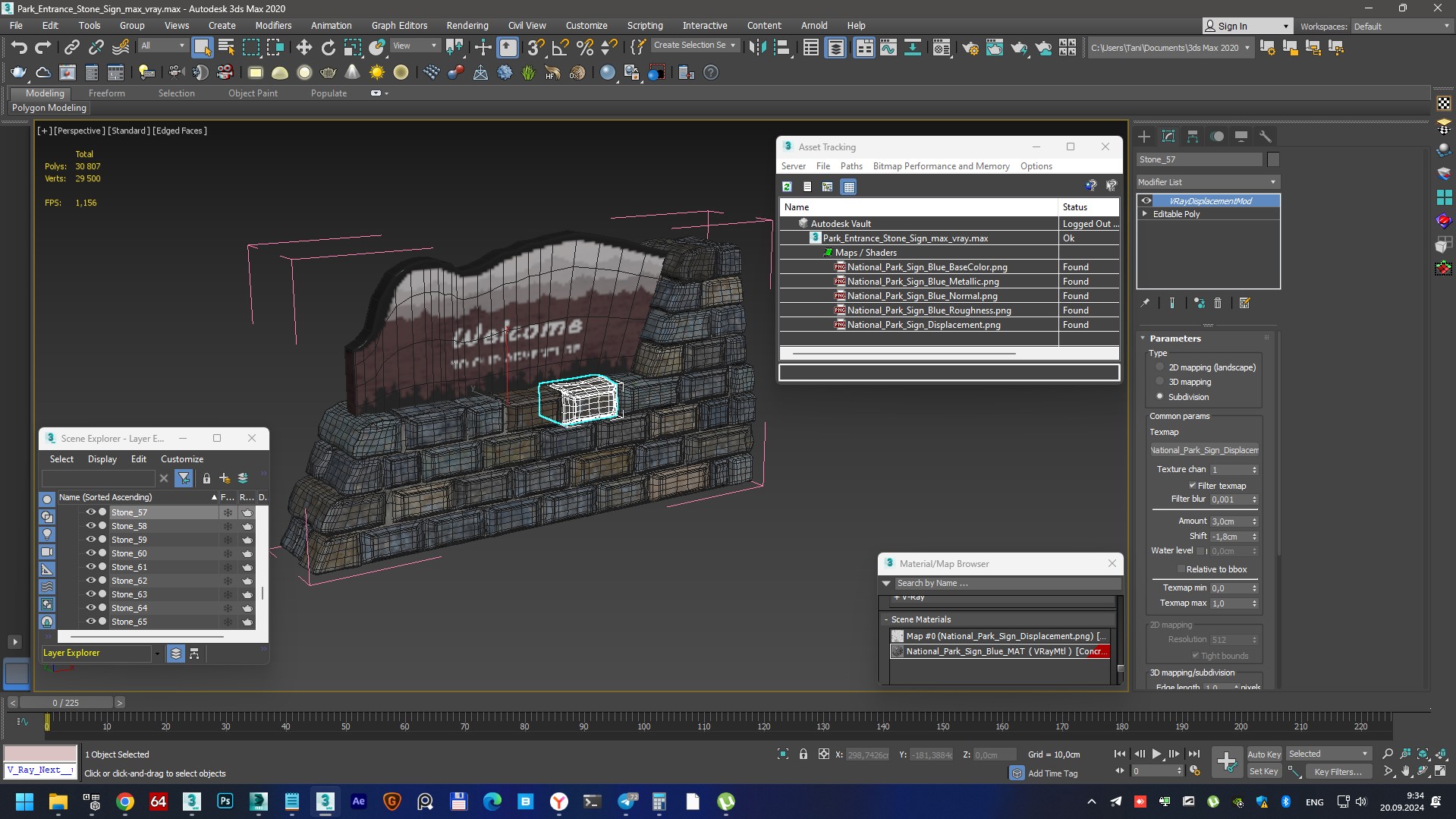Viewport: 1456px width, 819px height.
Task: Select 2D mapping (landscape) type
Action: pyautogui.click(x=1159, y=367)
